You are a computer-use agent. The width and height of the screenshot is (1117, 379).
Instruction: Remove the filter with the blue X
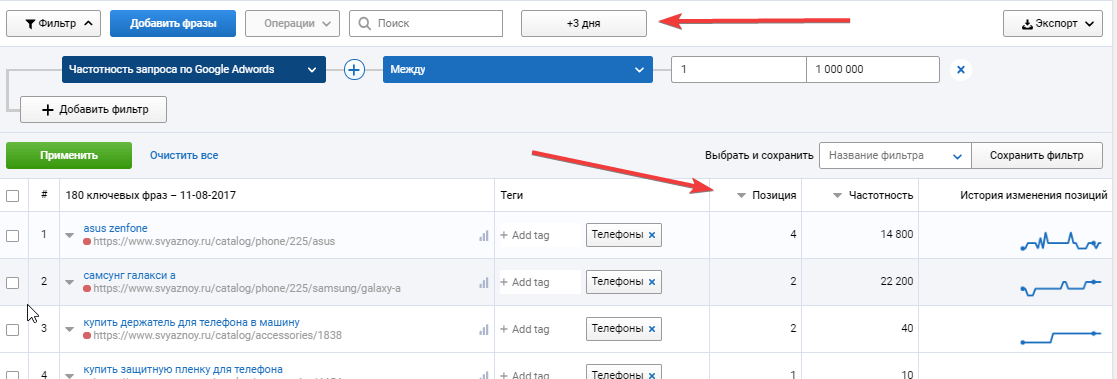pyautogui.click(x=960, y=70)
